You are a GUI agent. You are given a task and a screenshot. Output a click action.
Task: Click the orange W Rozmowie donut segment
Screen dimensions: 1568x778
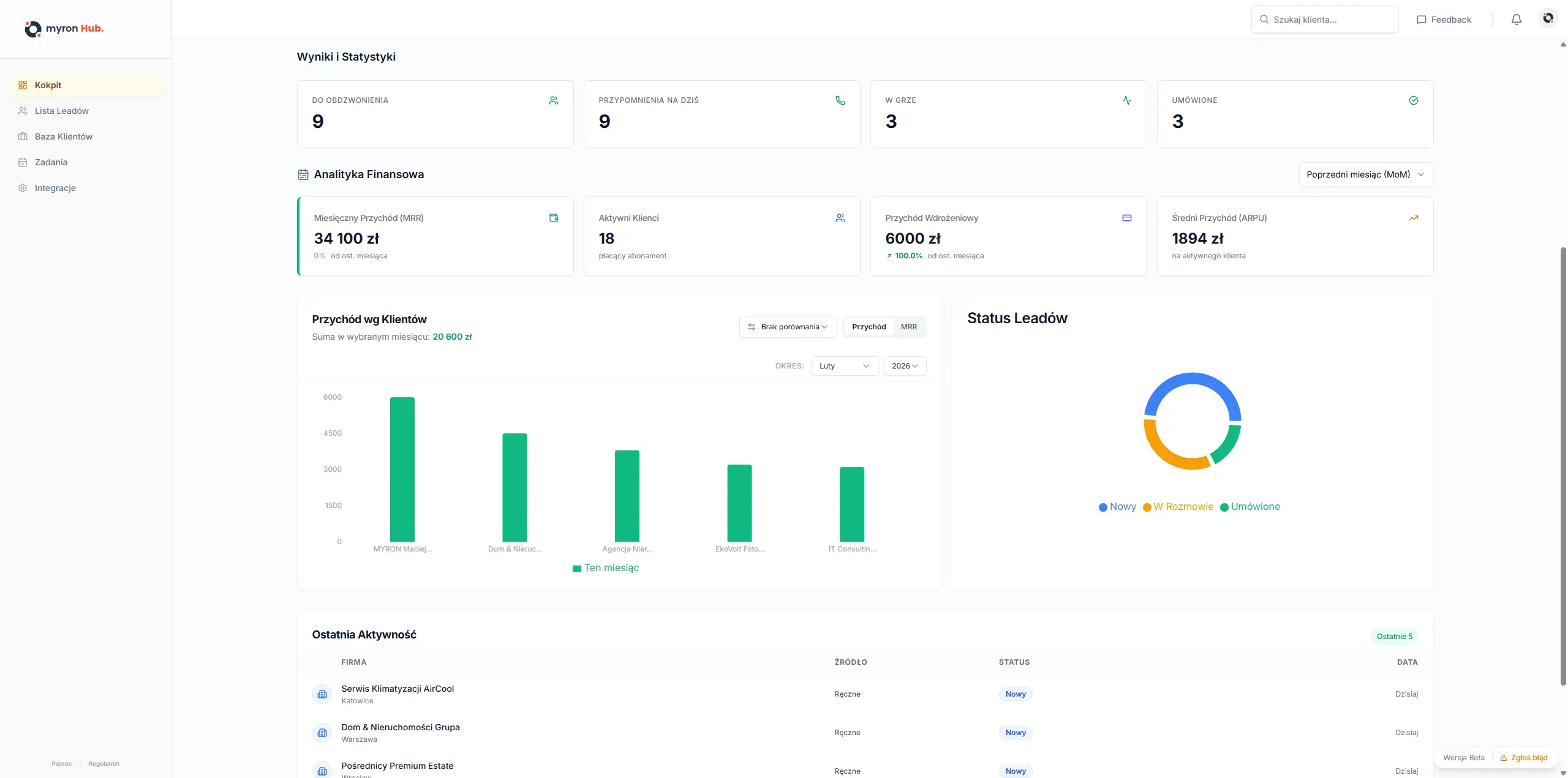(x=1164, y=454)
